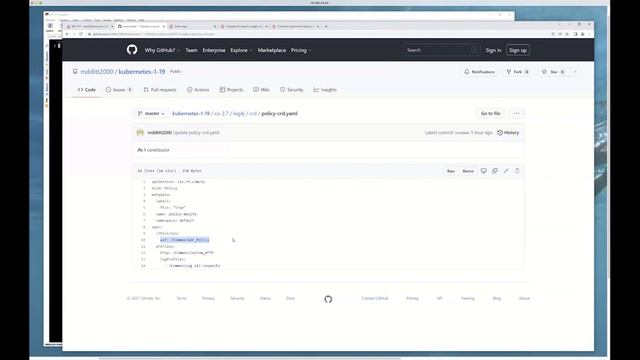This screenshot has width=640, height=360.
Task: Open the three-dot file options menu
Action: click(x=516, y=113)
